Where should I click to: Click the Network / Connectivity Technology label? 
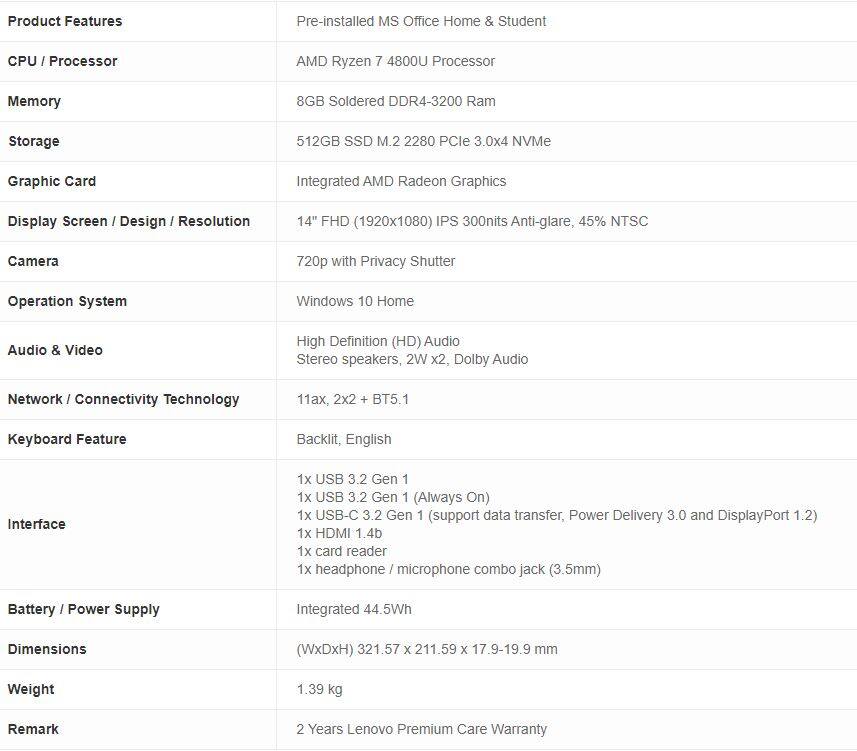click(123, 399)
